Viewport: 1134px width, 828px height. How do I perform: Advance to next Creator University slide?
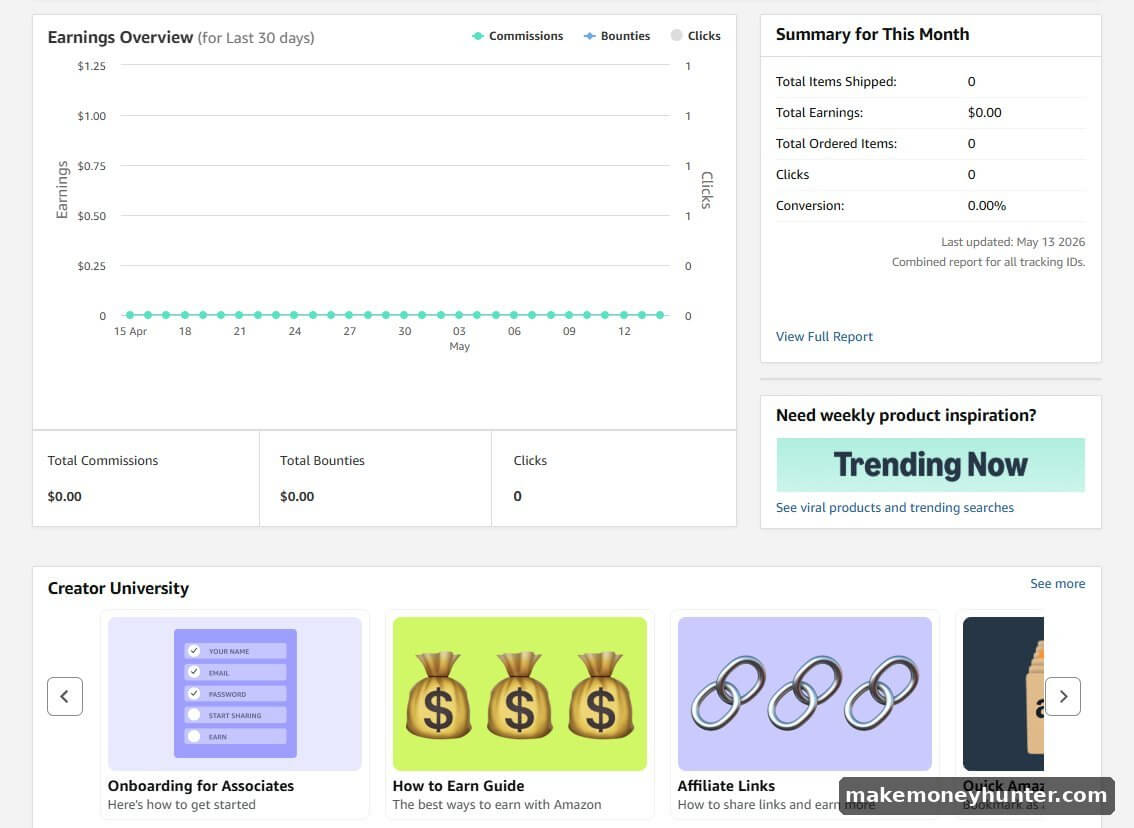click(1062, 696)
